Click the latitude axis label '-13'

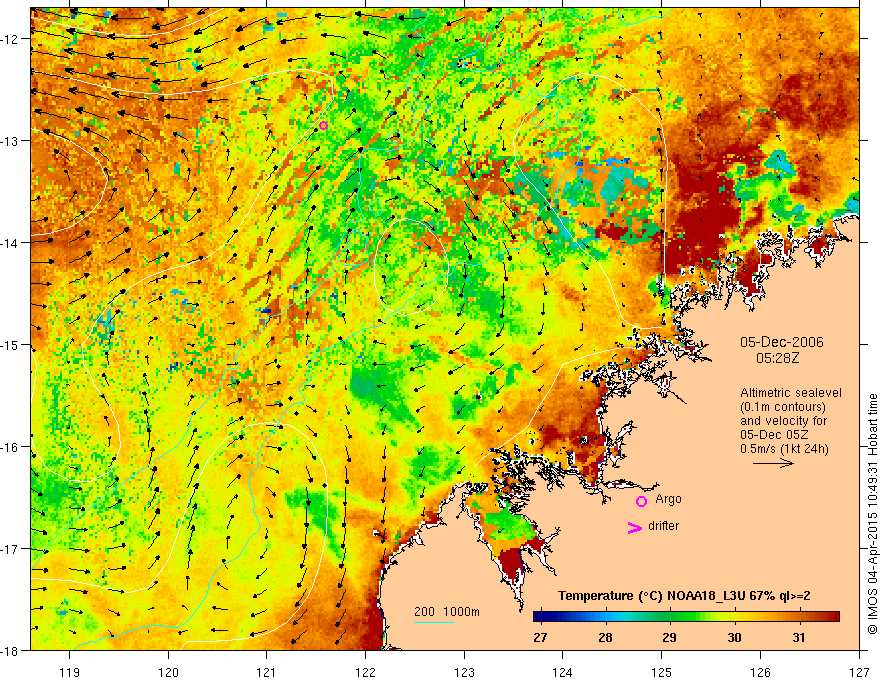point(11,141)
